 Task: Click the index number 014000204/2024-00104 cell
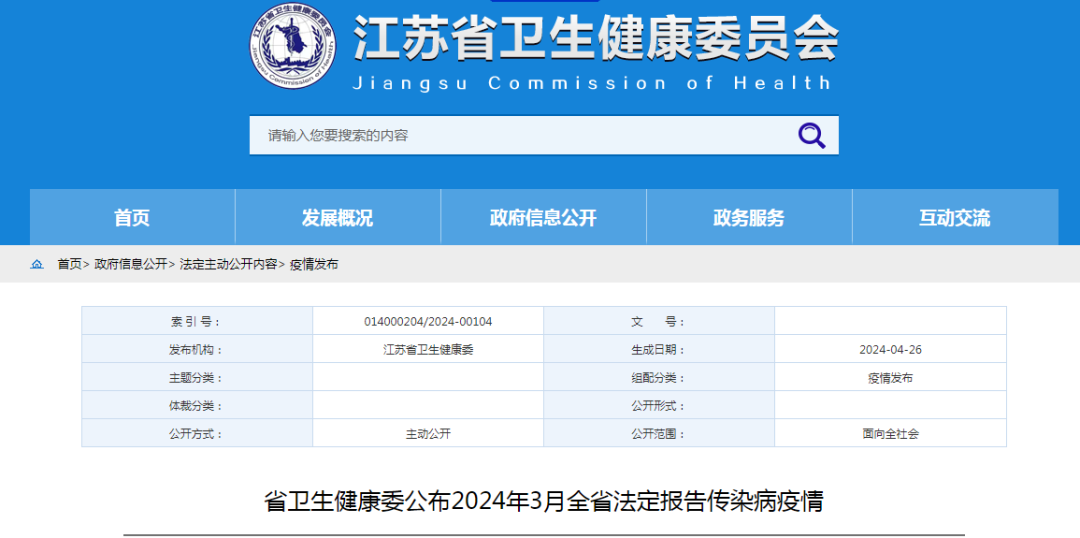(x=428, y=321)
